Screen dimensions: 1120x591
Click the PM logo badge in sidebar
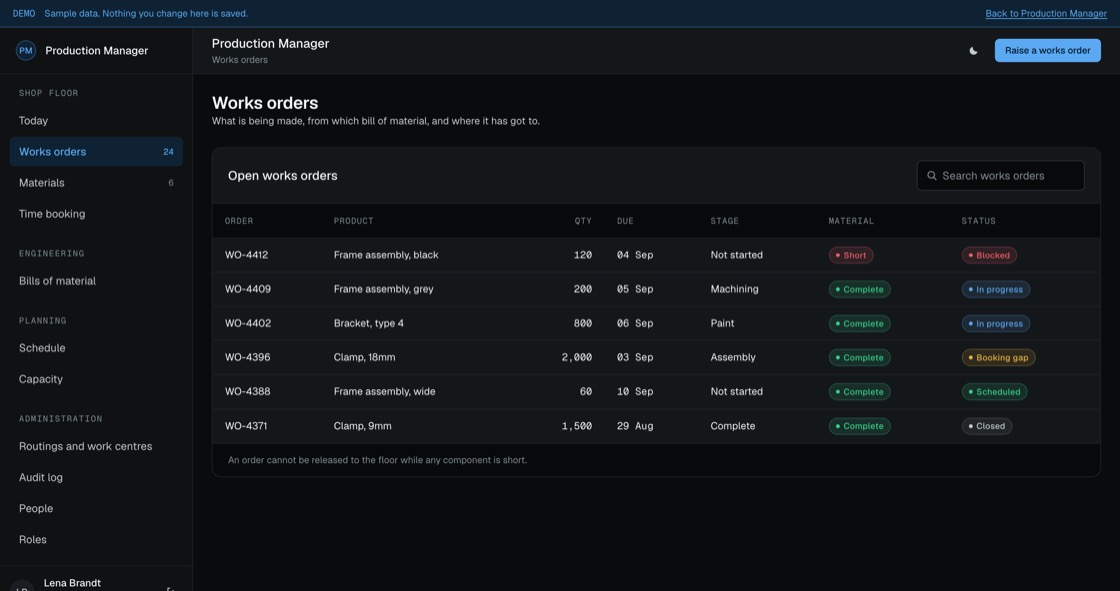pos(26,51)
